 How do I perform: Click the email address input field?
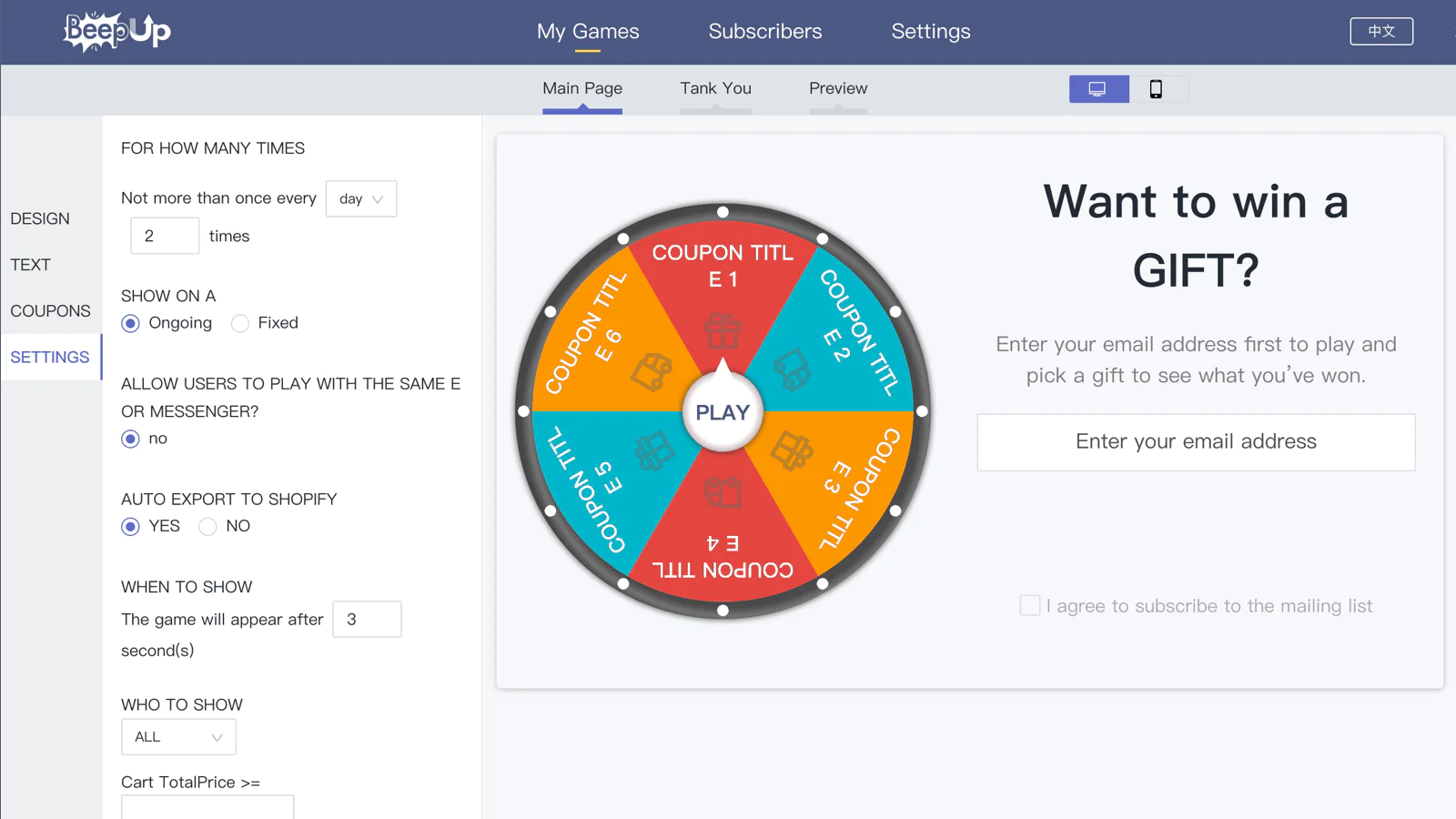(x=1196, y=442)
